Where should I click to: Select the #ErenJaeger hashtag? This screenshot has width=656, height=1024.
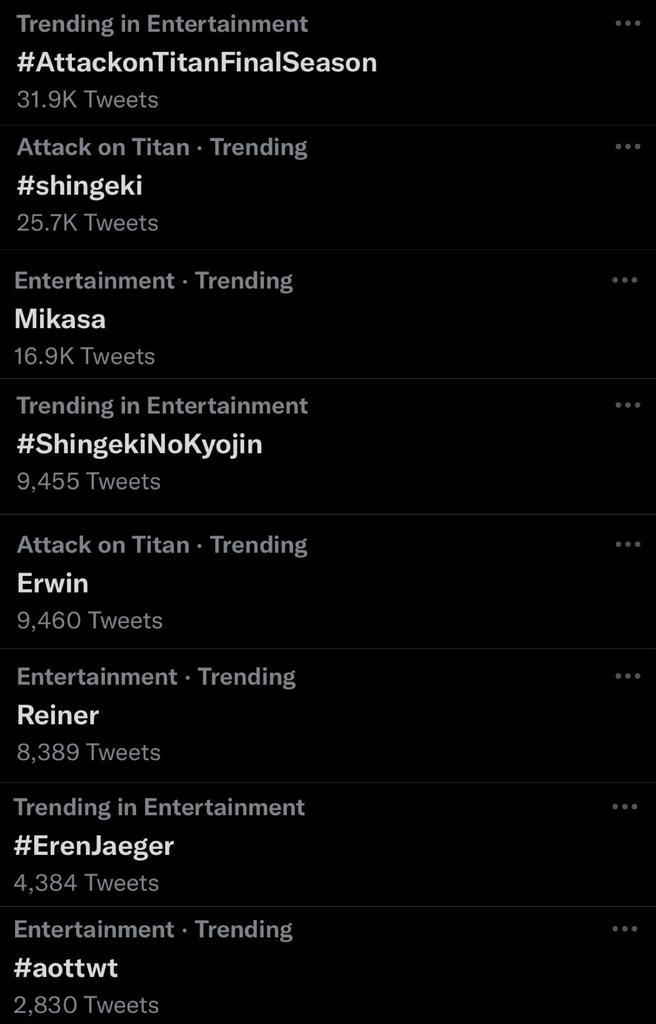click(94, 845)
